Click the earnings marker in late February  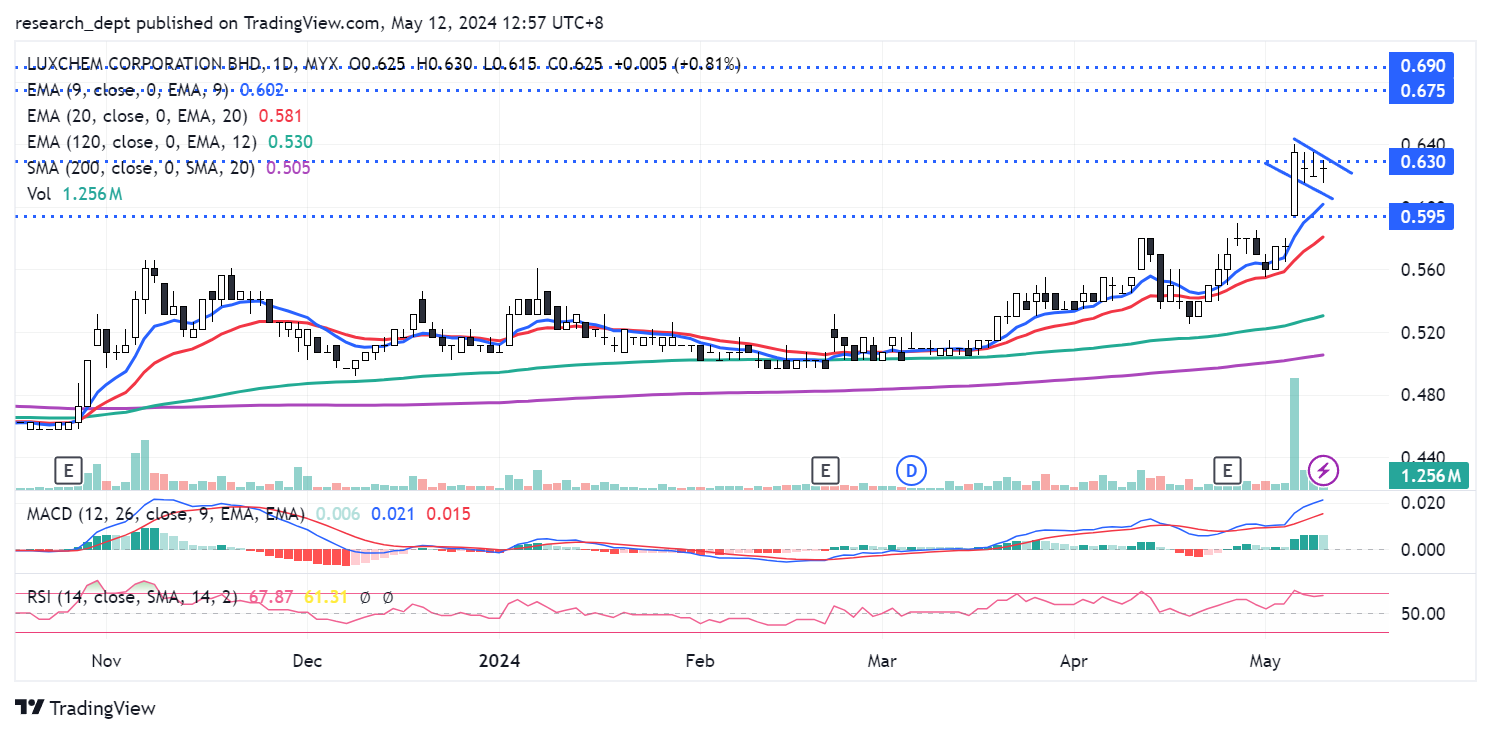[824, 470]
